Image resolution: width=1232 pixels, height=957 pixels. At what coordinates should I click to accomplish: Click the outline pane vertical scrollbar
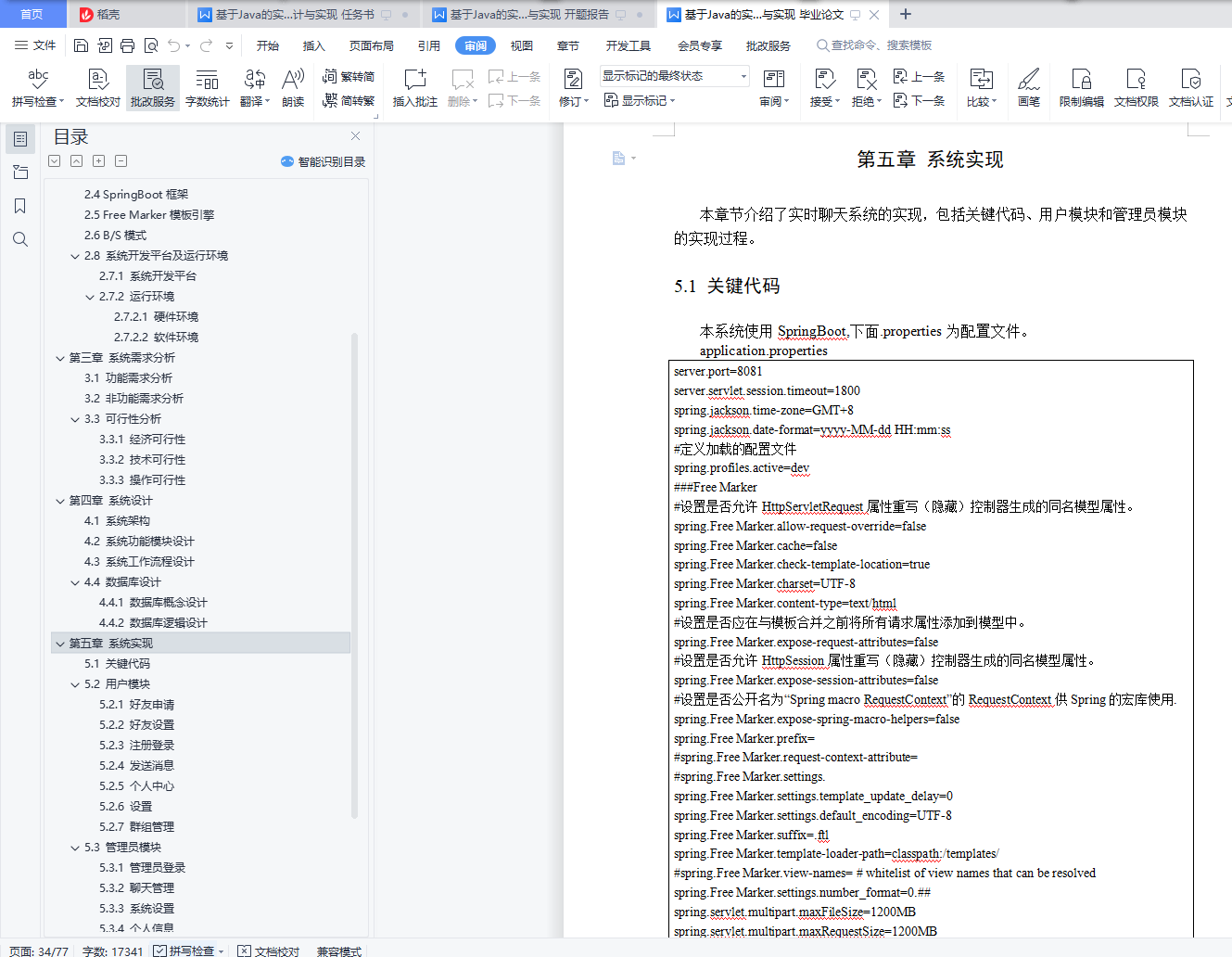click(x=354, y=575)
